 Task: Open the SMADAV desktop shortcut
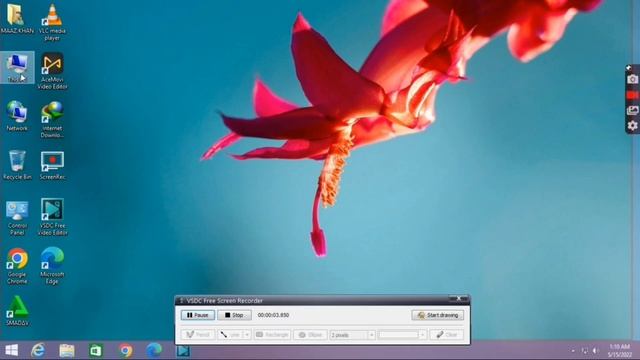click(17, 311)
